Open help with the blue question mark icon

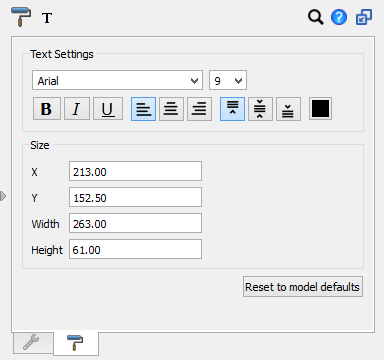click(x=339, y=17)
